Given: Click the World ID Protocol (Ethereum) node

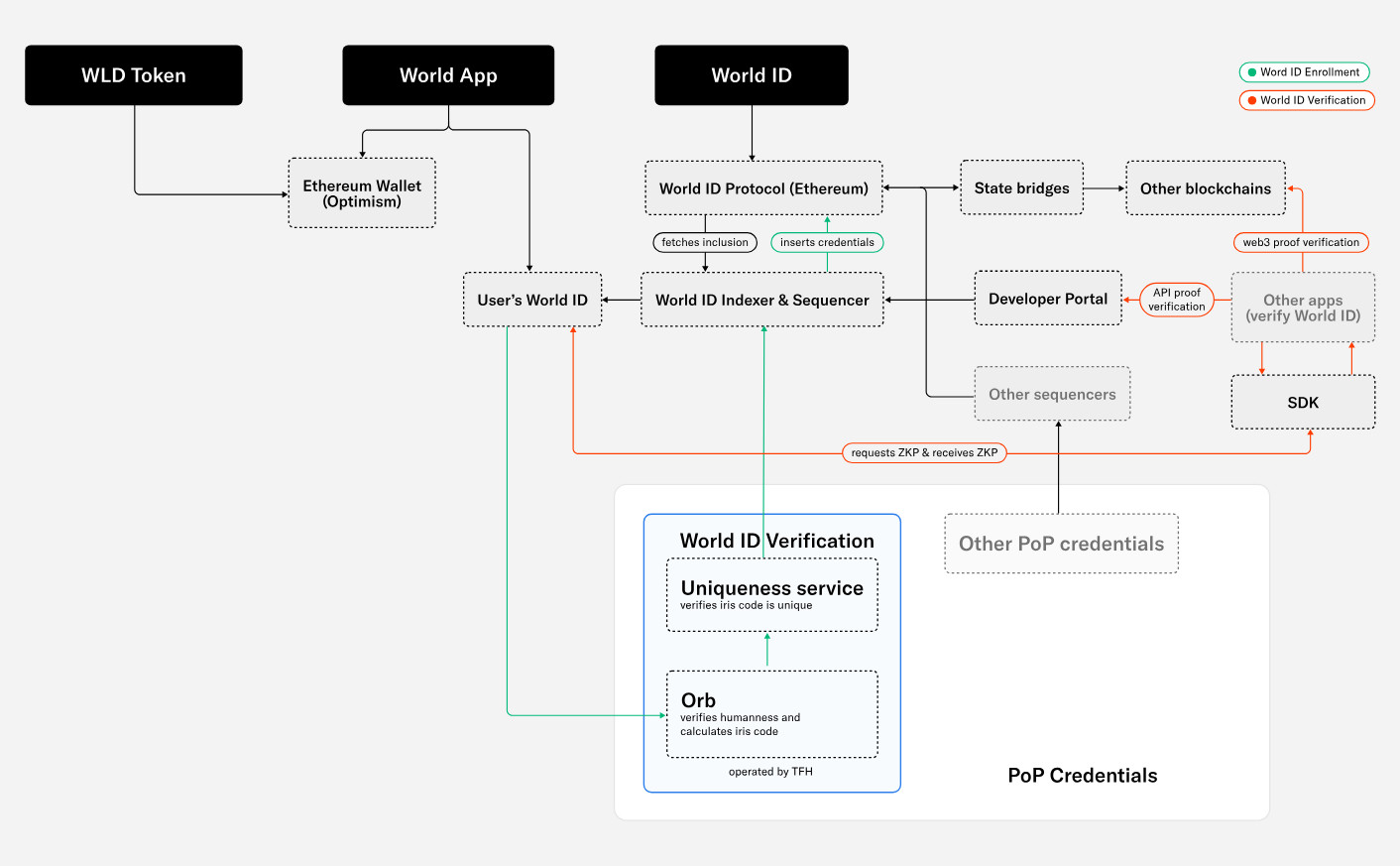Looking at the screenshot, I should point(763,188).
